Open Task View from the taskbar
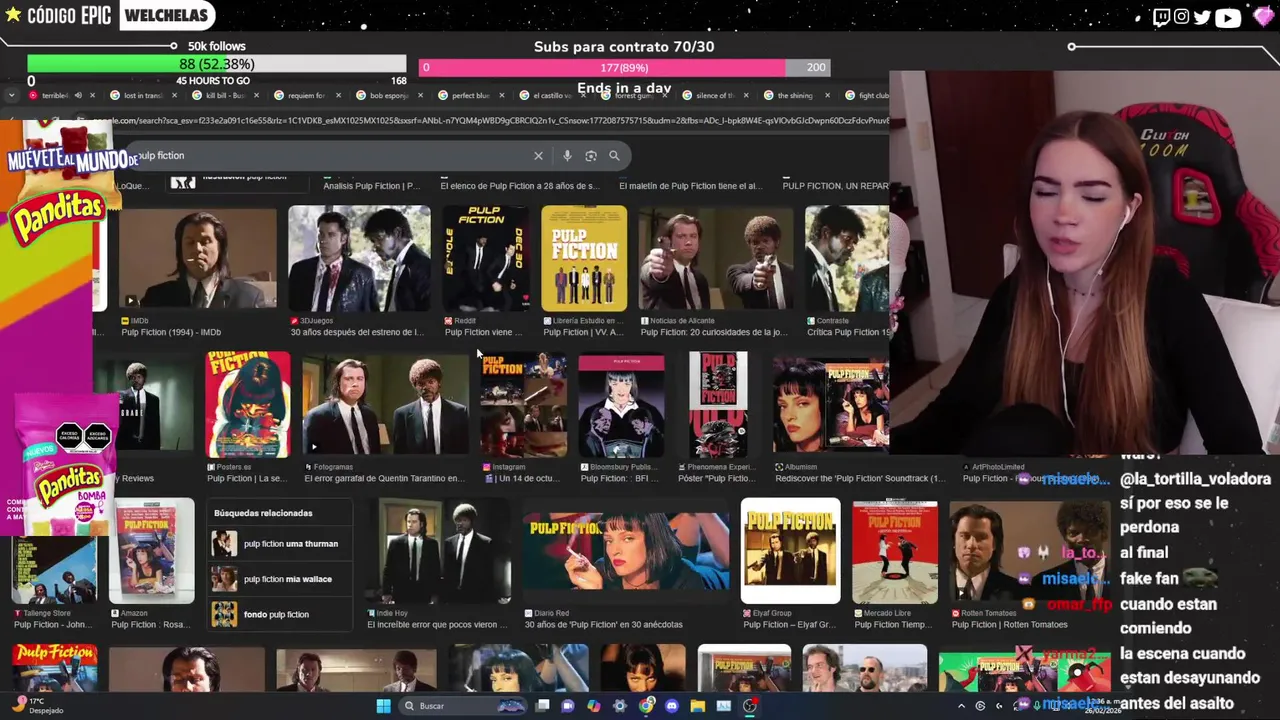 pos(542,706)
